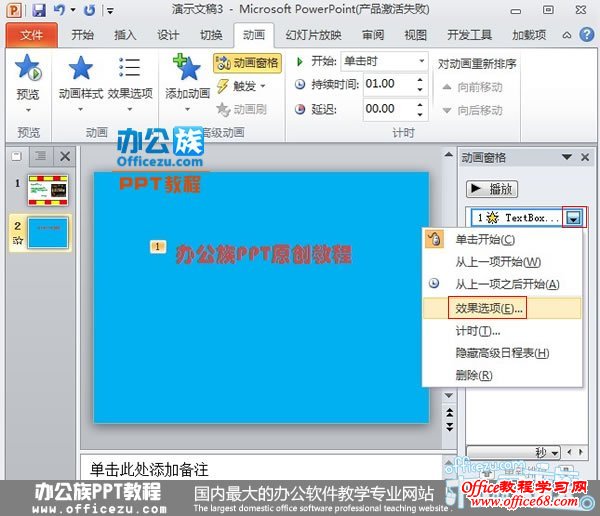
Task: Close the 动画窗格 pane
Action: (585, 157)
